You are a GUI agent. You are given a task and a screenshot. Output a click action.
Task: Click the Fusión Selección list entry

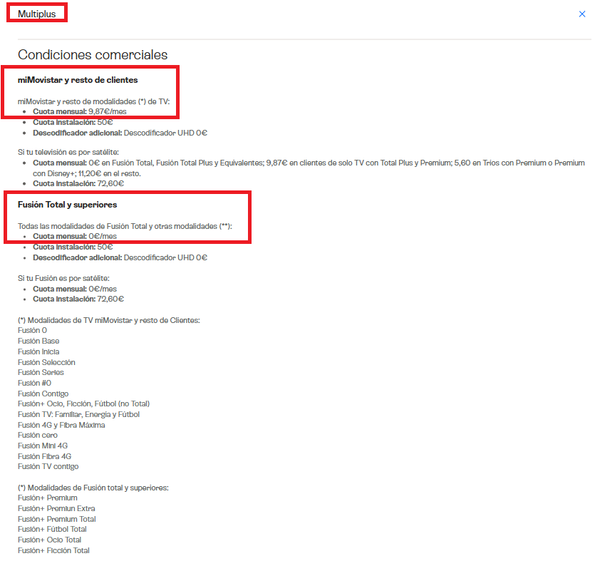47,362
